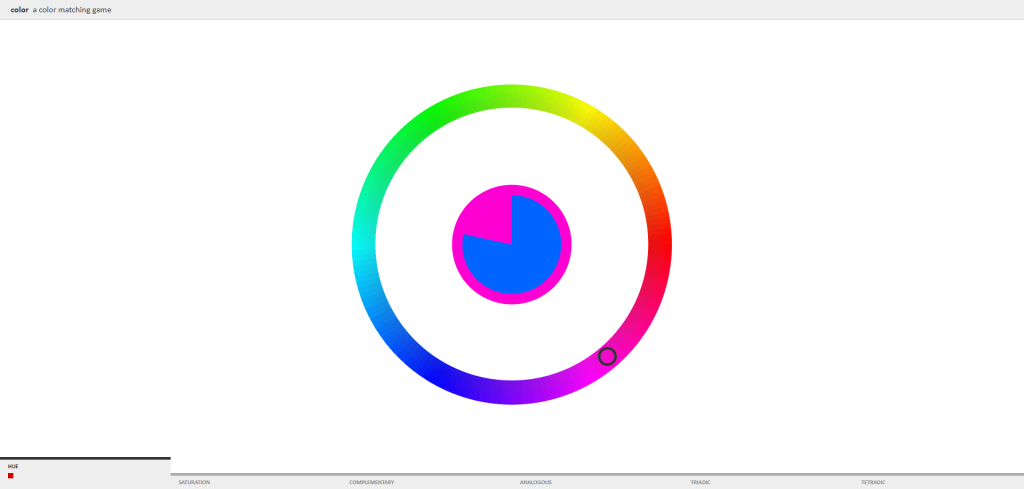Pick cyan on the color wheel
The height and width of the screenshot is (489, 1024).
(364, 244)
